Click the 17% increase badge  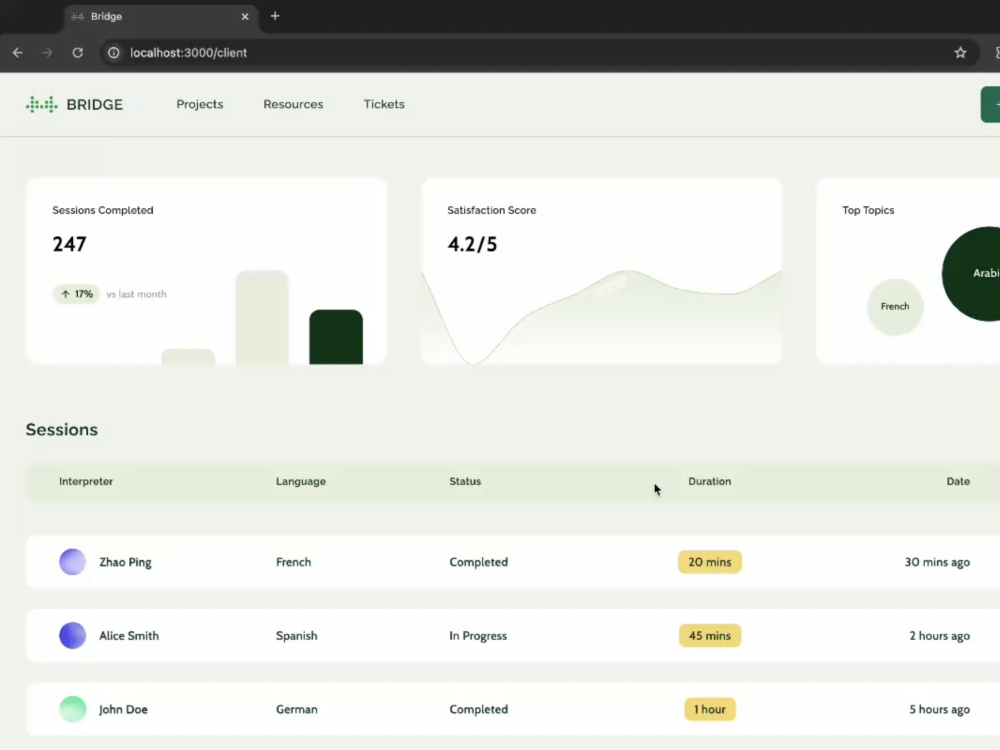pos(77,294)
